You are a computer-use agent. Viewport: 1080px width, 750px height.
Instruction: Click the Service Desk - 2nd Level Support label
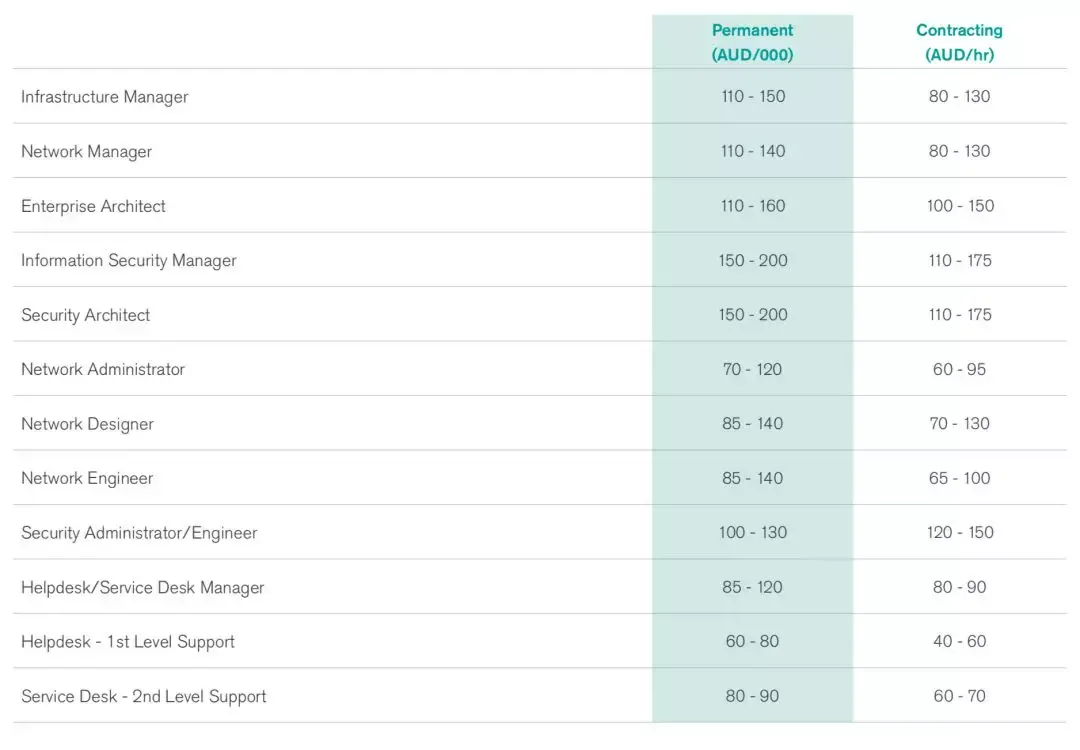[x=144, y=696]
